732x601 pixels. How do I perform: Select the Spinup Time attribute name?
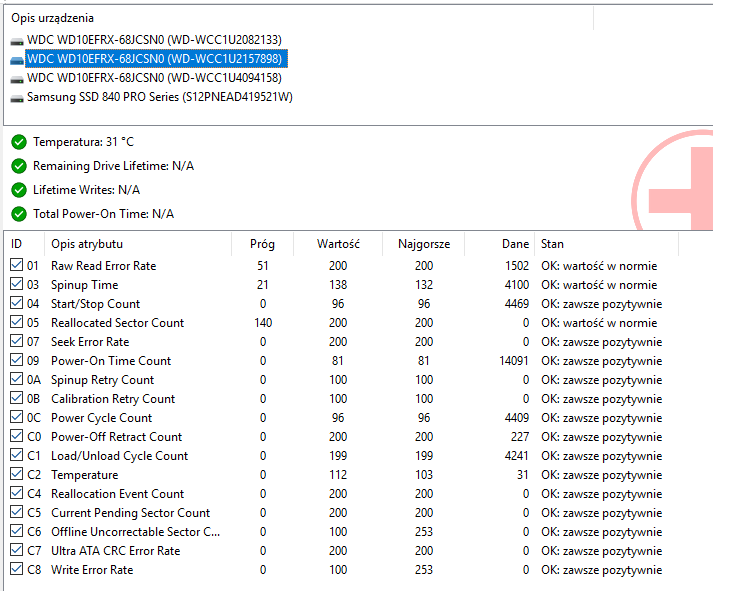coord(84,285)
